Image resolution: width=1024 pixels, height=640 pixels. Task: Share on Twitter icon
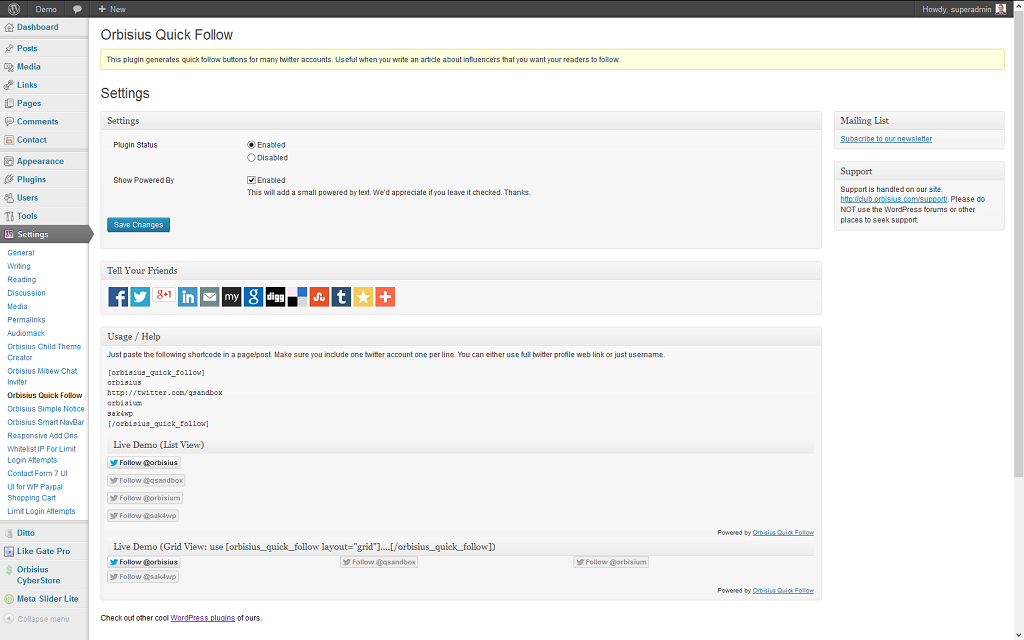point(140,297)
